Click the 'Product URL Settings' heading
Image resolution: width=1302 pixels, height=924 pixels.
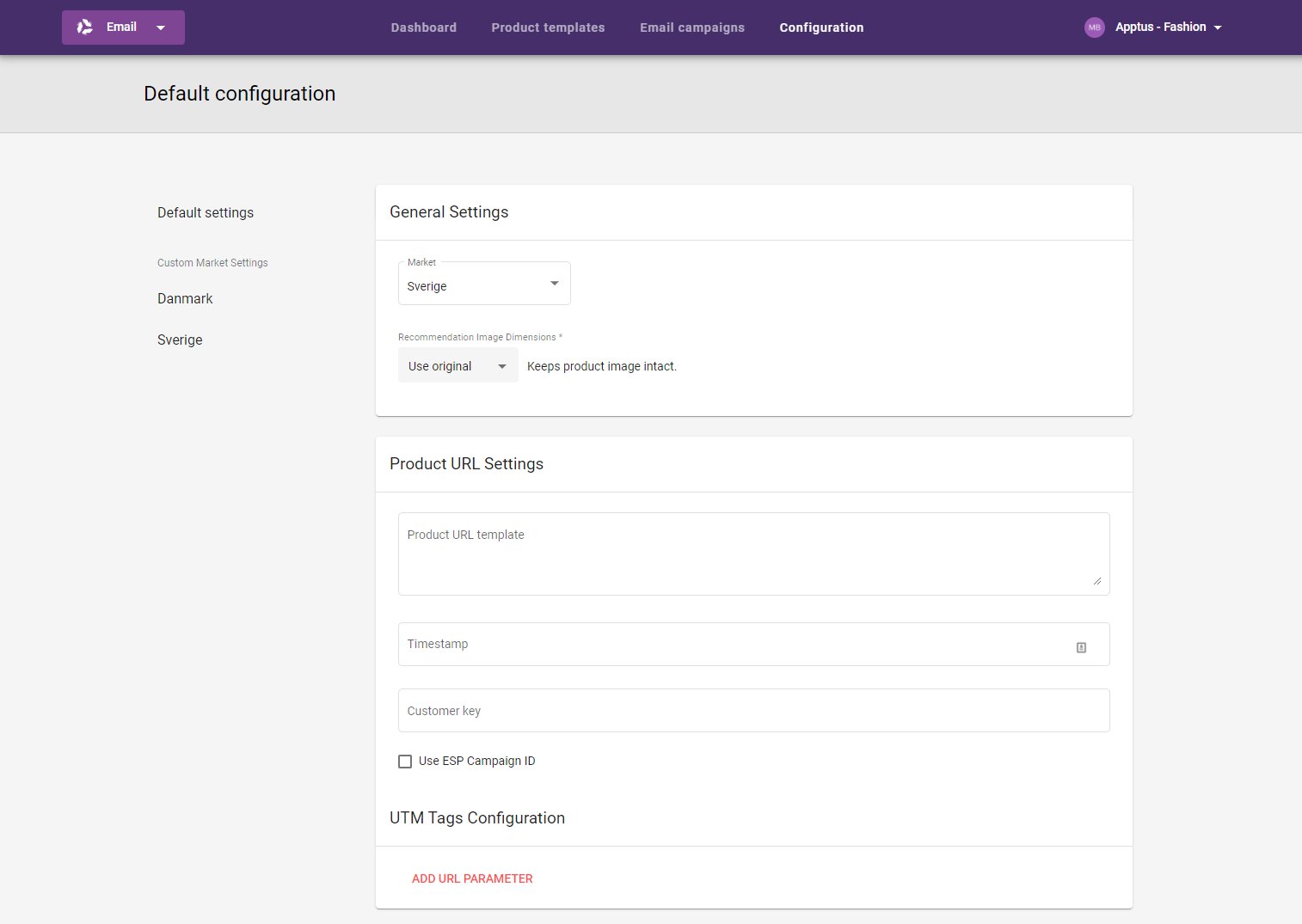[466, 464]
